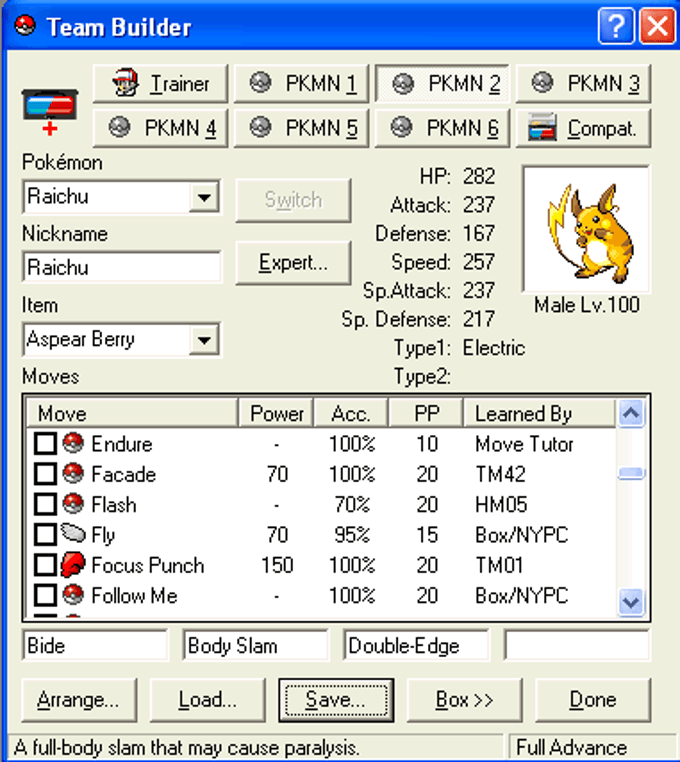The width and height of the screenshot is (680, 762).
Task: Tick the Follow Me checkbox
Action: coord(45,595)
